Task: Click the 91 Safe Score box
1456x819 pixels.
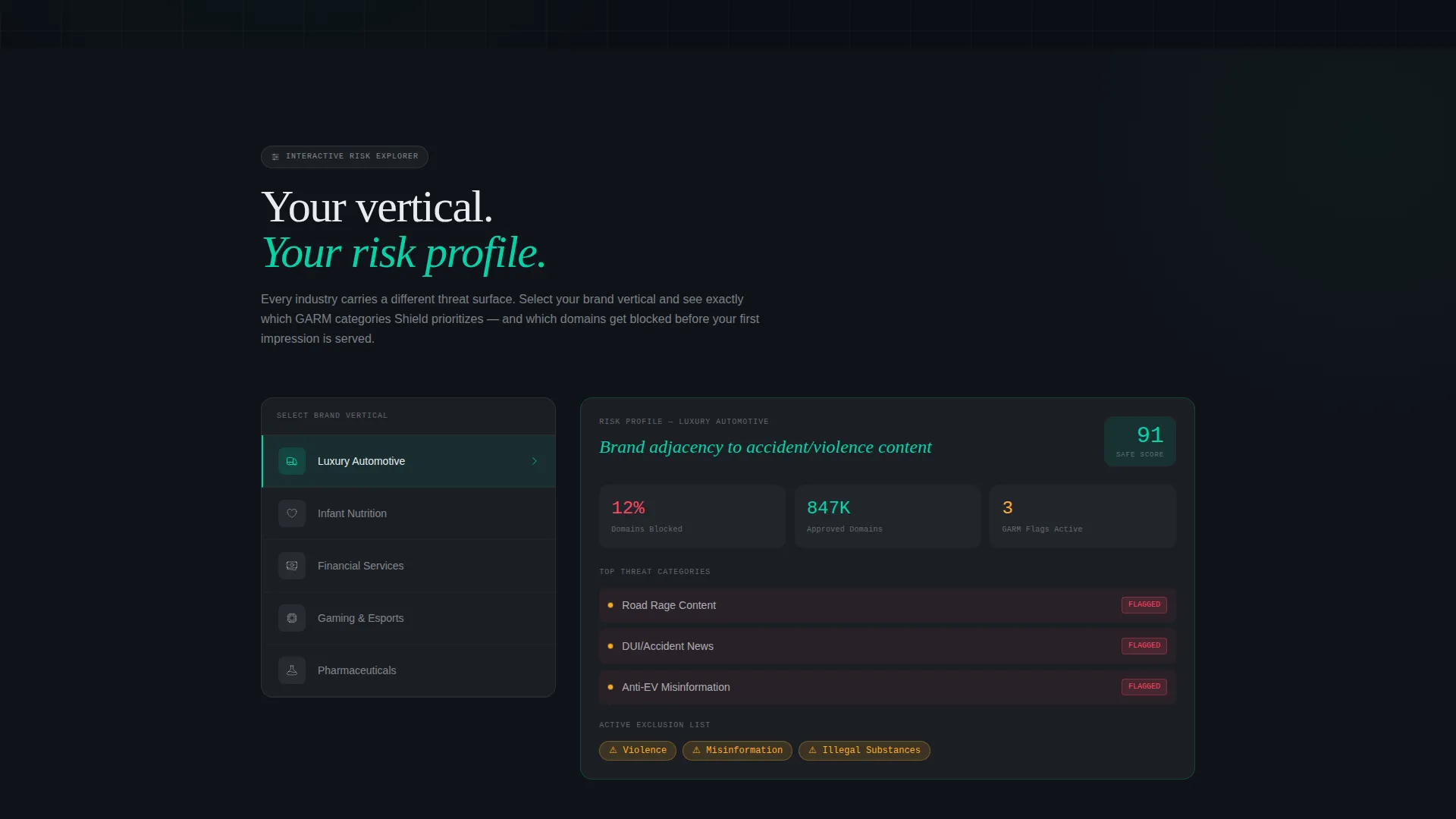Action: pos(1140,441)
